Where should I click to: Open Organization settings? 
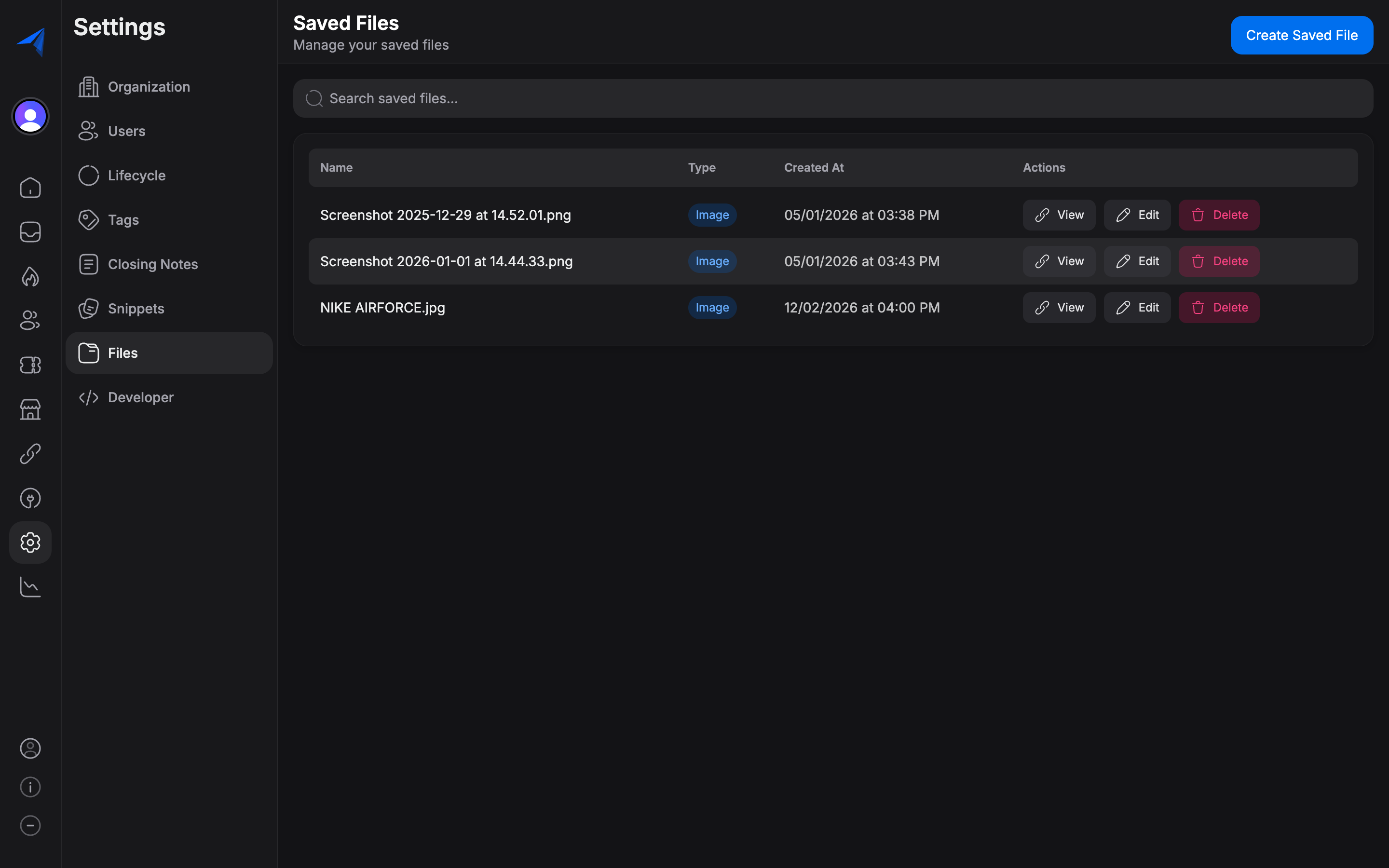tap(149, 87)
